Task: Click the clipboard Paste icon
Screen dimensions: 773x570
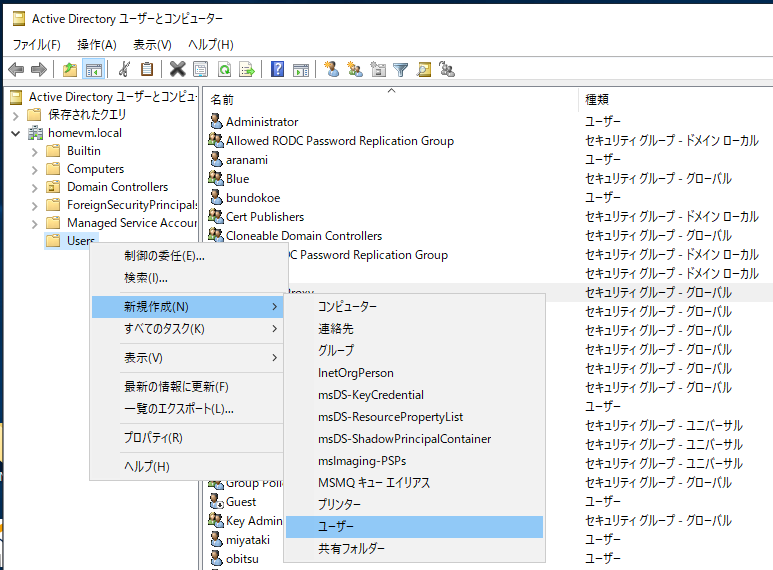Action: pyautogui.click(x=147, y=70)
